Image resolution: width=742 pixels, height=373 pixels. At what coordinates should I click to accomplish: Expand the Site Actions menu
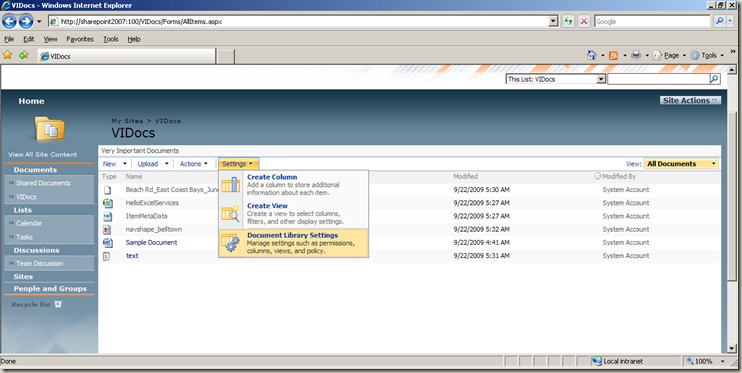tap(690, 100)
